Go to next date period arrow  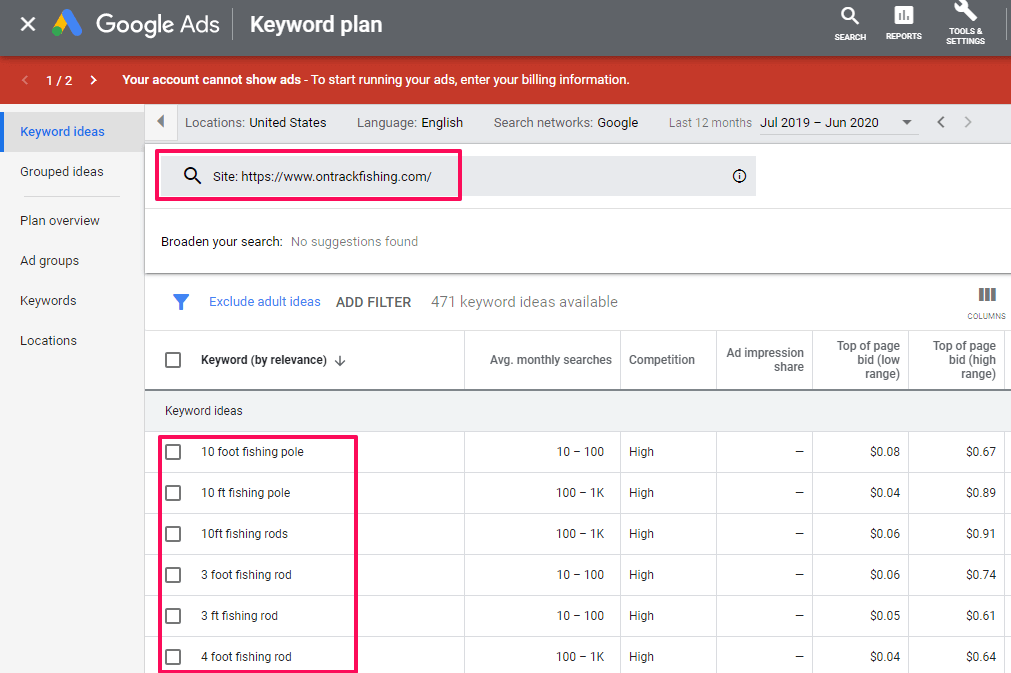pos(968,122)
